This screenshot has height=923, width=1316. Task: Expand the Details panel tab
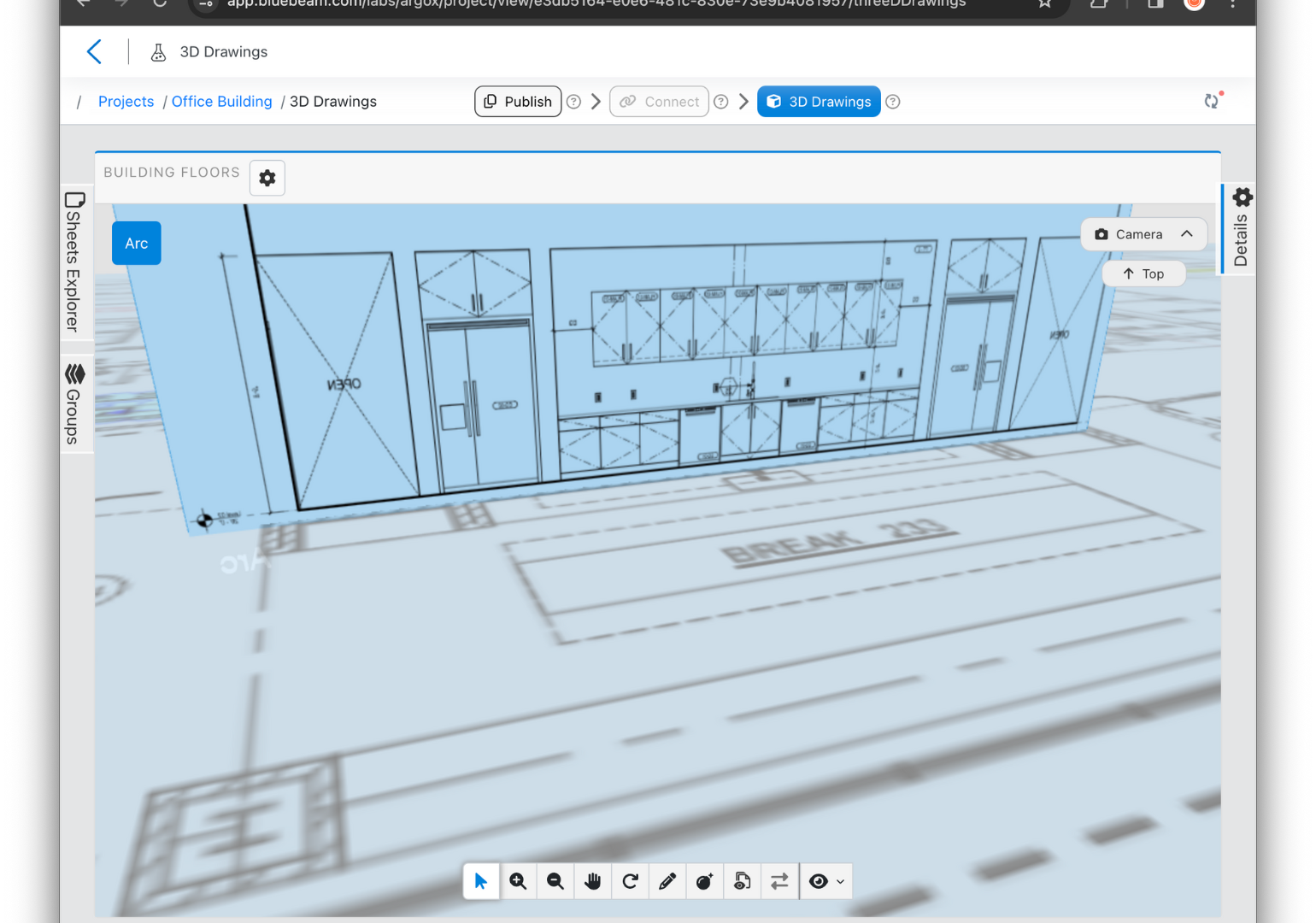1242,226
